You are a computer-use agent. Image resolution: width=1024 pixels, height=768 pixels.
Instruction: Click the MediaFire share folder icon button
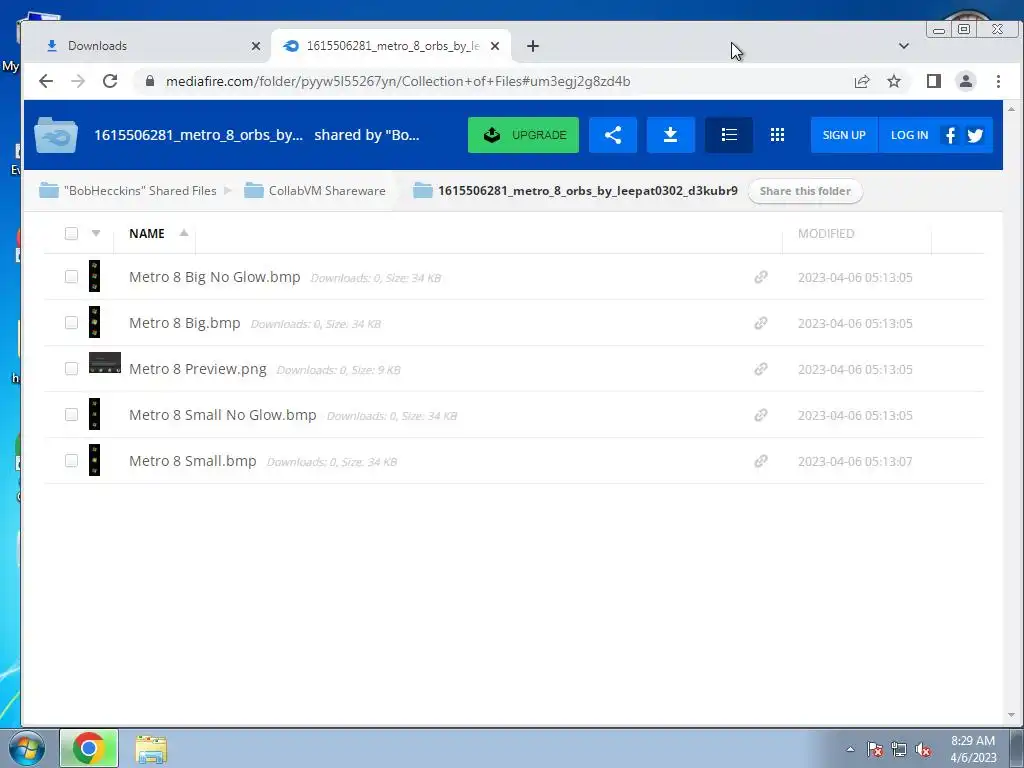click(613, 135)
